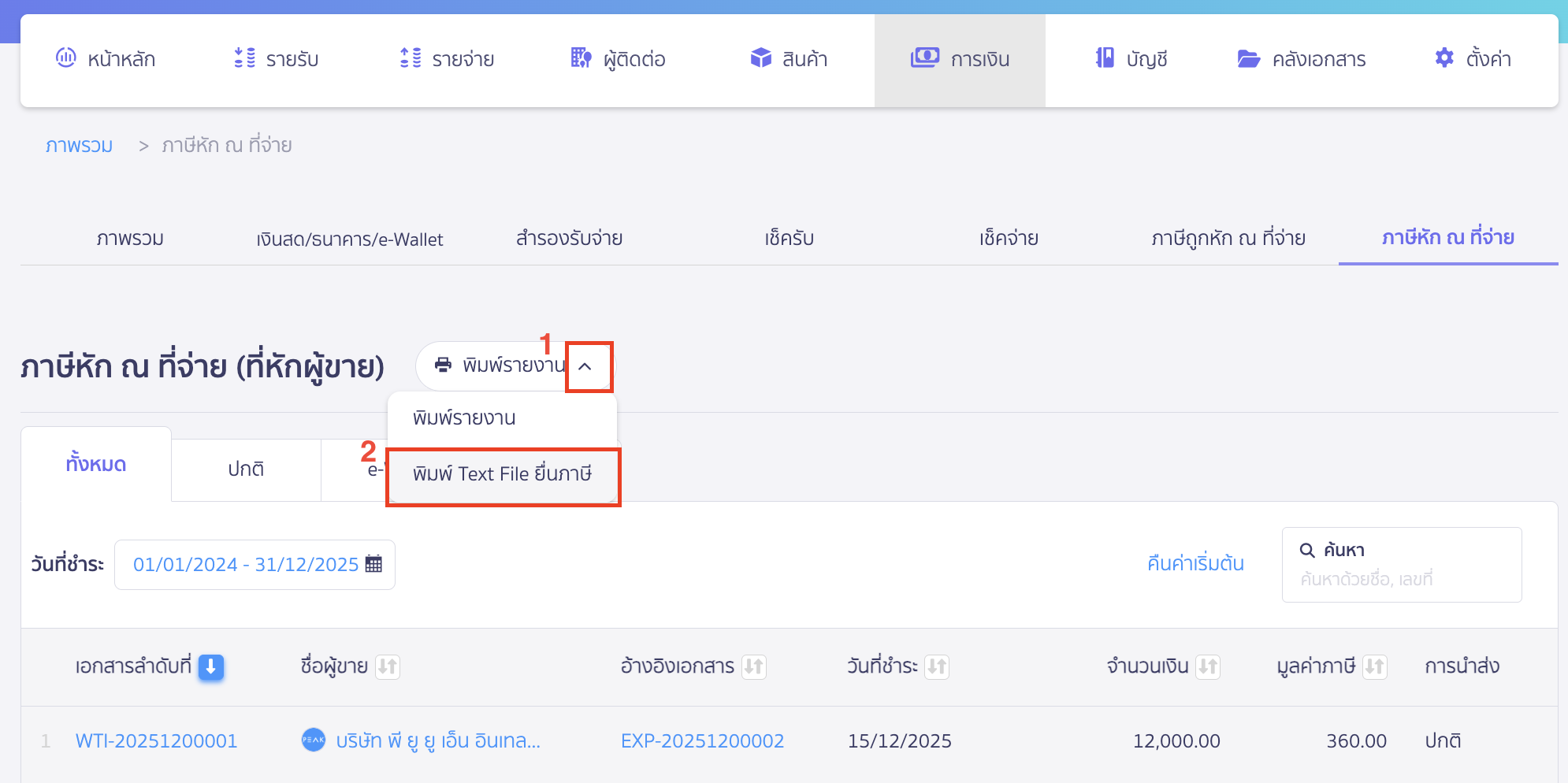Click the printer icon beside พิมพ์รายงาน
1568x783 pixels.
(441, 366)
